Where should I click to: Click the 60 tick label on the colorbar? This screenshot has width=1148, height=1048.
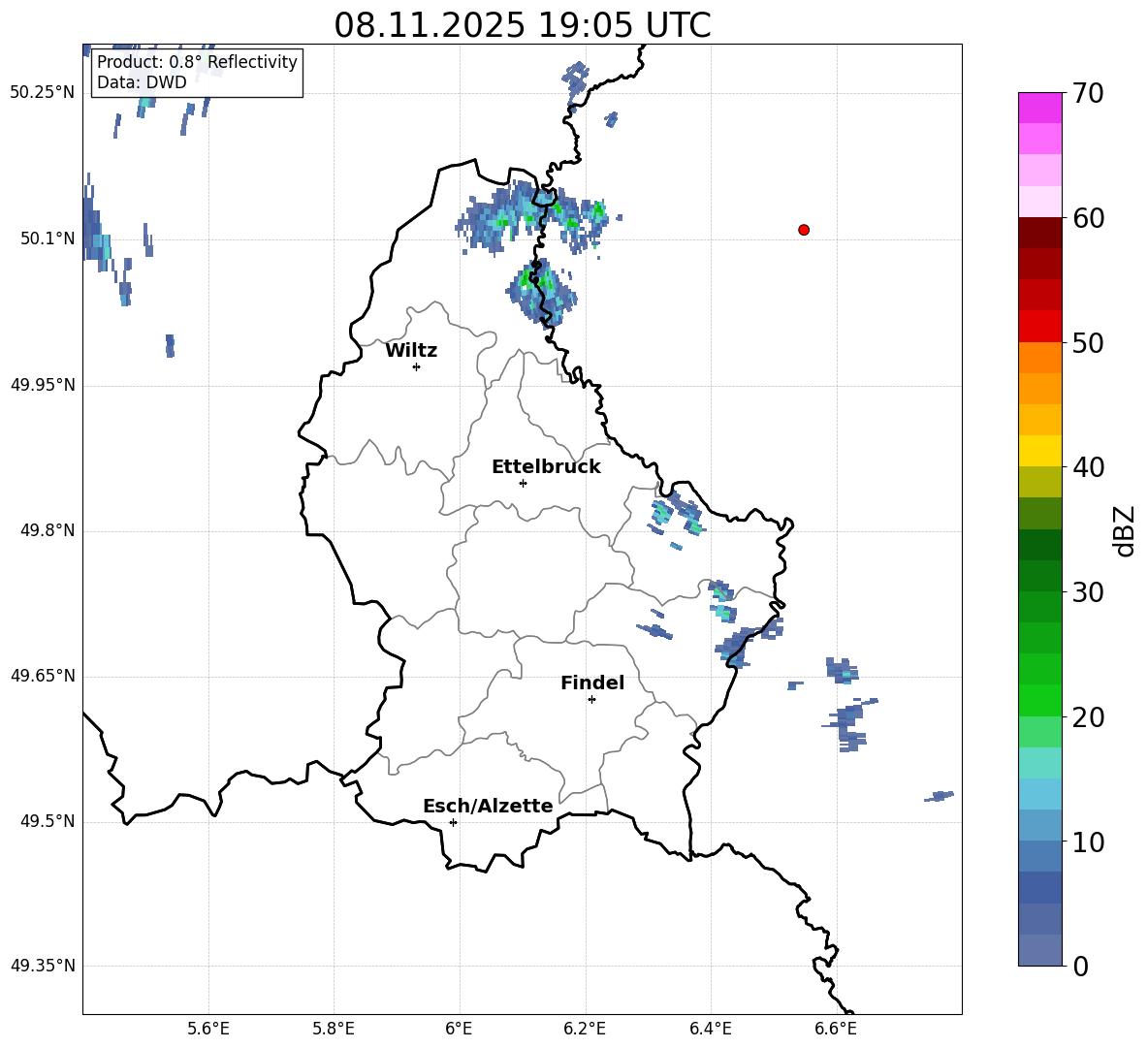[1088, 218]
